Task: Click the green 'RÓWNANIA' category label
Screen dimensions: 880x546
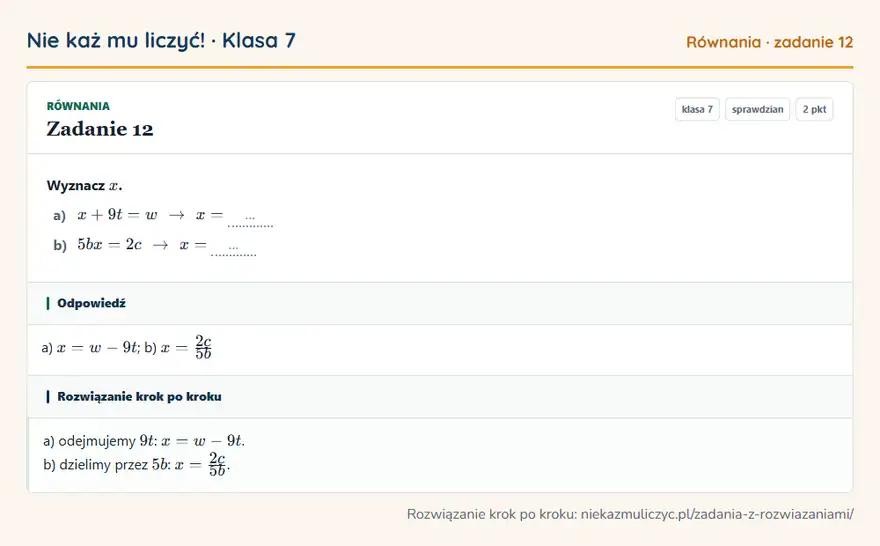Action: click(x=78, y=106)
